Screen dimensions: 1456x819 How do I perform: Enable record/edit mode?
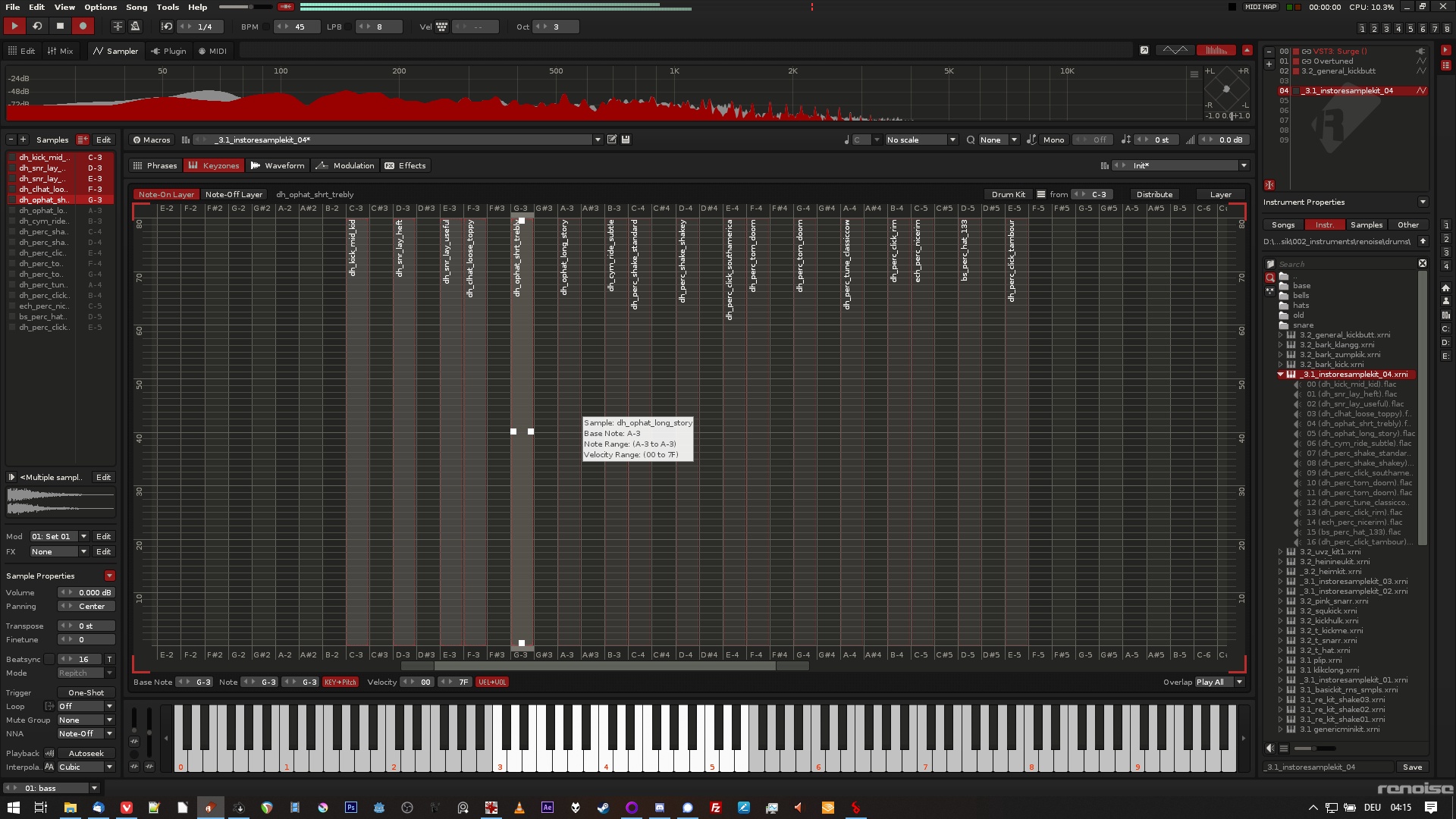point(83,26)
